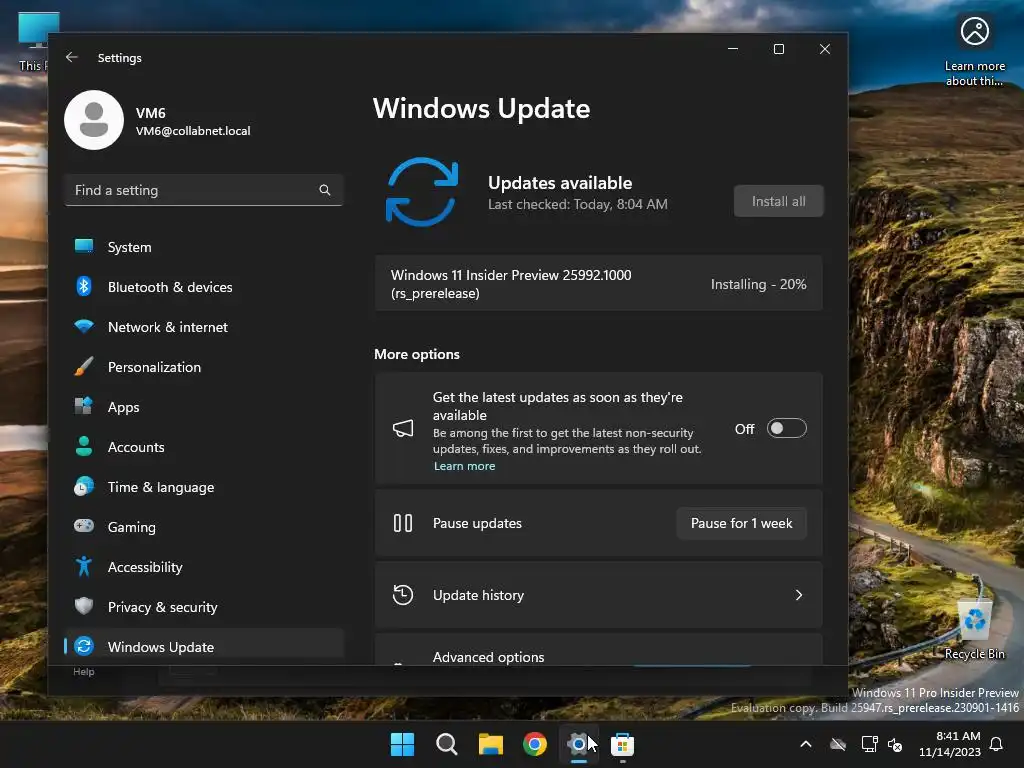
Task: Click Windows 11 Insider Preview 25992.1000 update row
Action: point(598,284)
